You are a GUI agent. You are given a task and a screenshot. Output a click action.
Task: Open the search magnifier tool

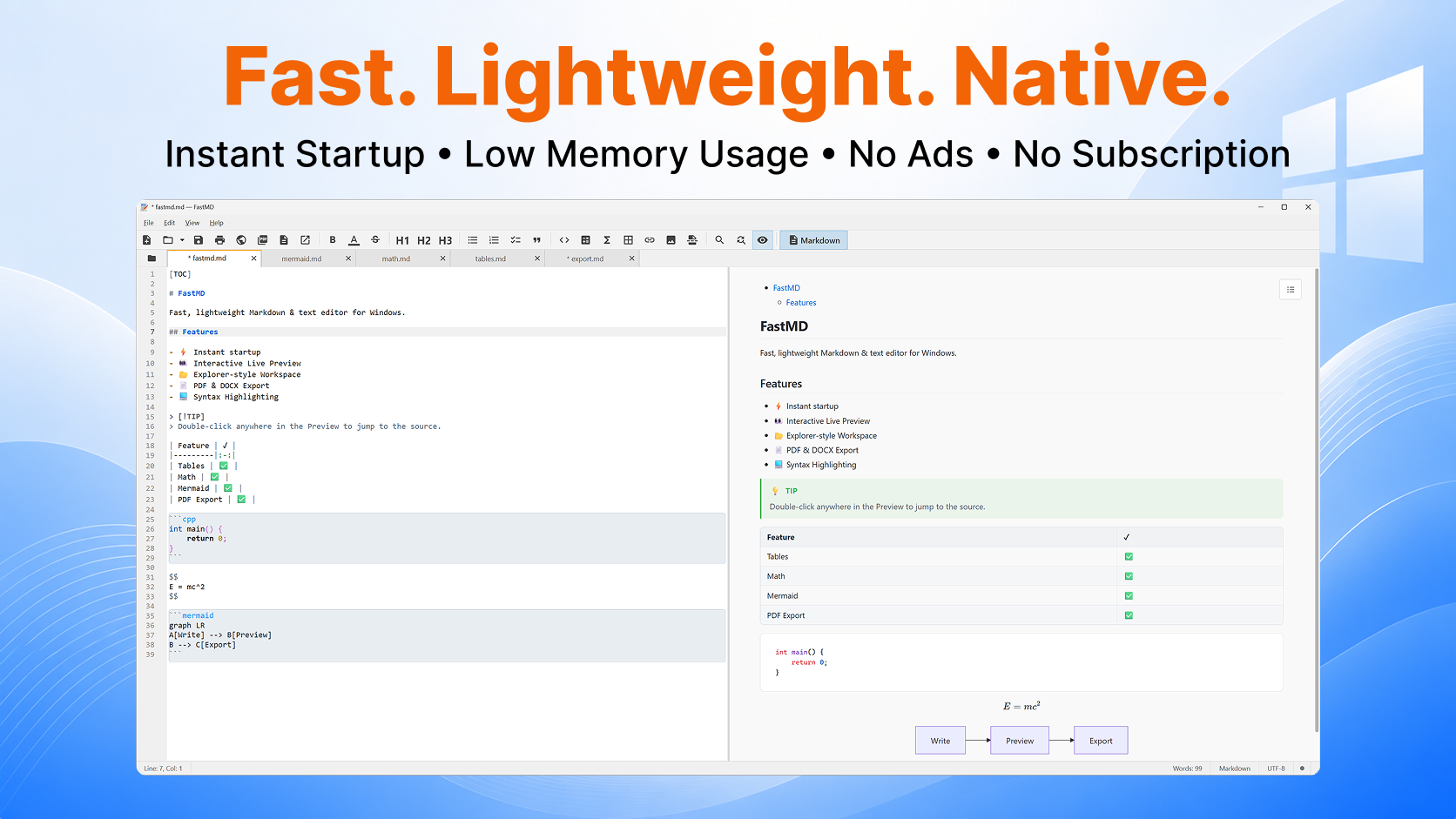(x=719, y=240)
